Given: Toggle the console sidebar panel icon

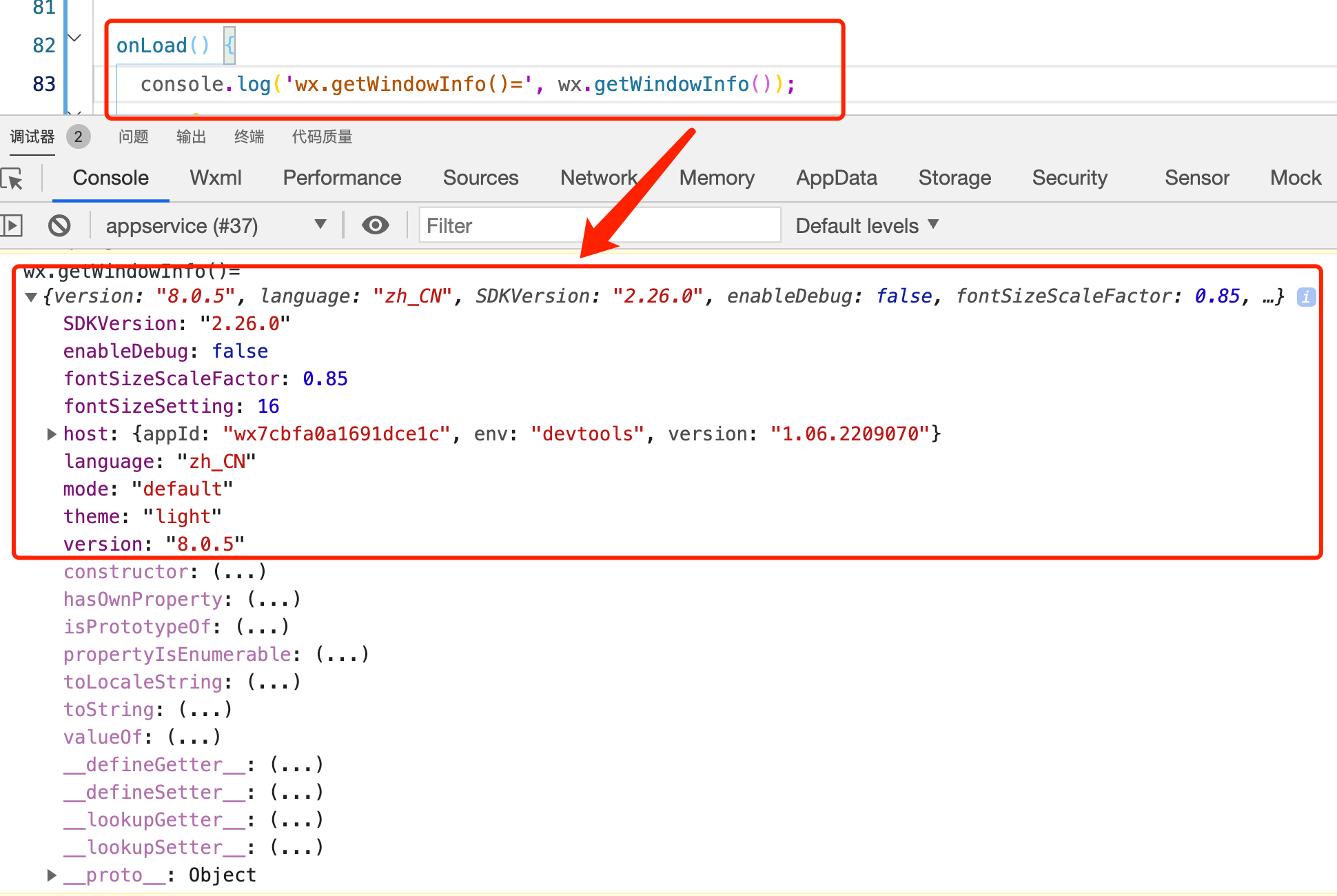Looking at the screenshot, I should click(x=12, y=225).
